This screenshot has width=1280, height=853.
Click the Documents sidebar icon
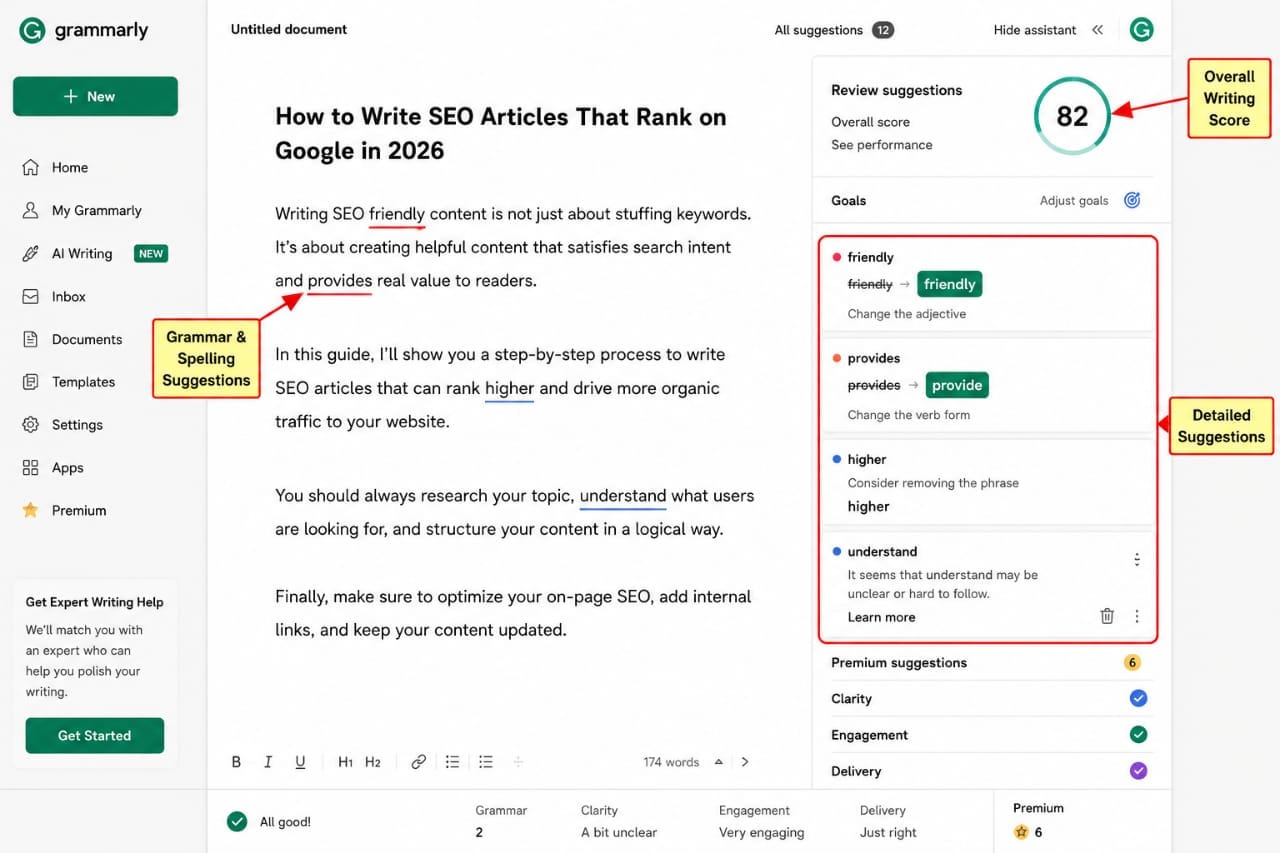[x=31, y=339]
